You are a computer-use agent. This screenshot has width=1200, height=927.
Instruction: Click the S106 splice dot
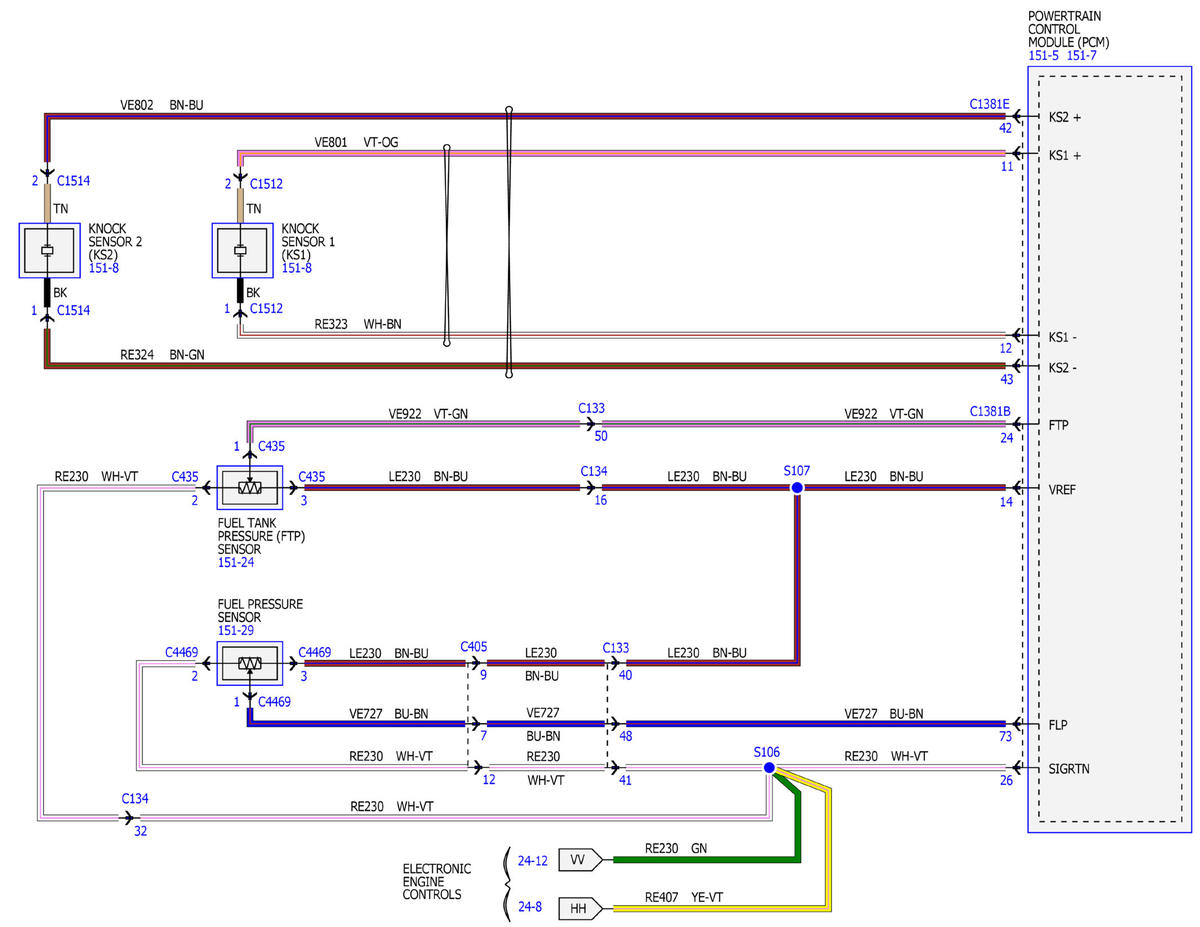coord(769,768)
